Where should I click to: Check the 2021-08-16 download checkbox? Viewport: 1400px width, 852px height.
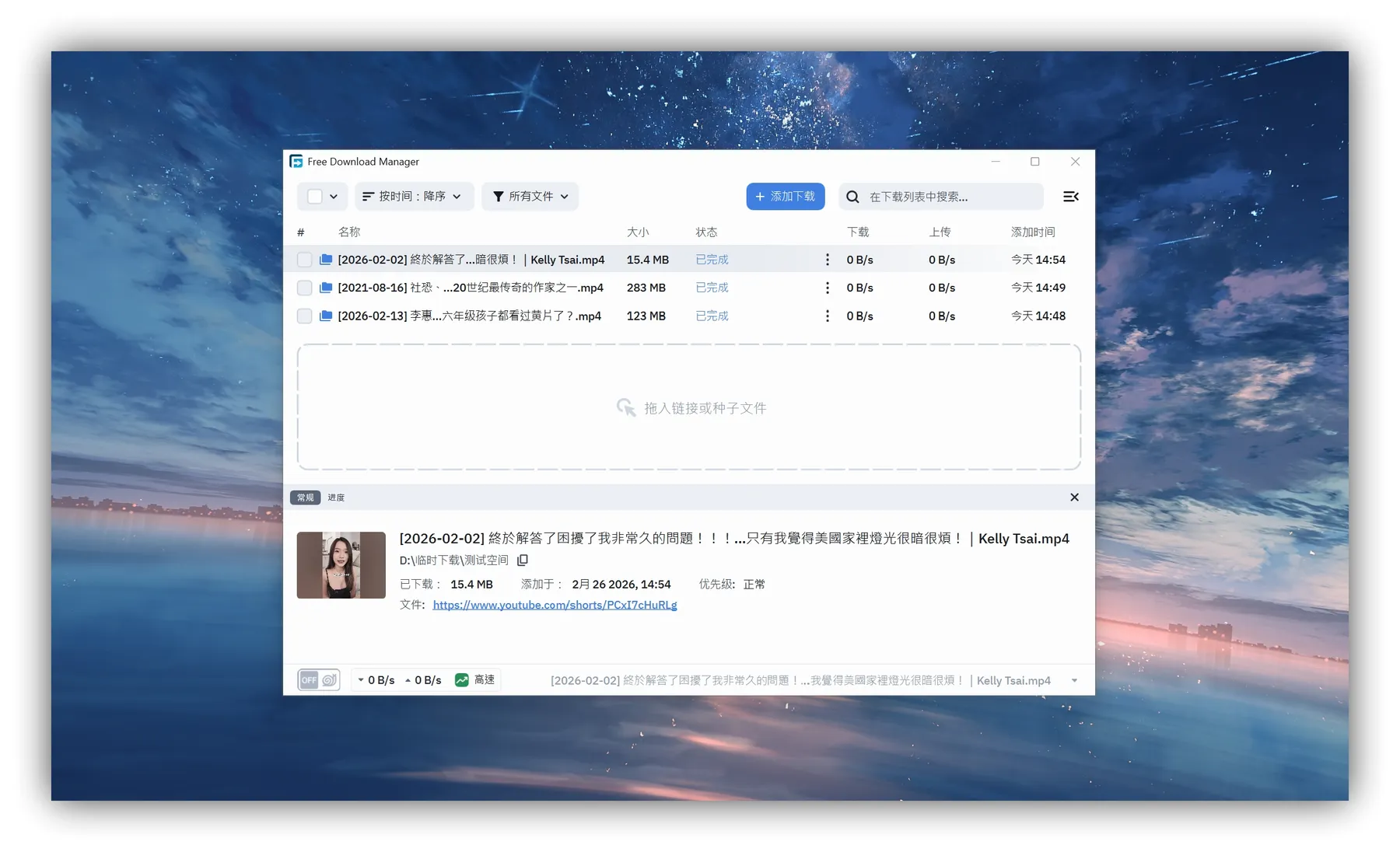(304, 288)
